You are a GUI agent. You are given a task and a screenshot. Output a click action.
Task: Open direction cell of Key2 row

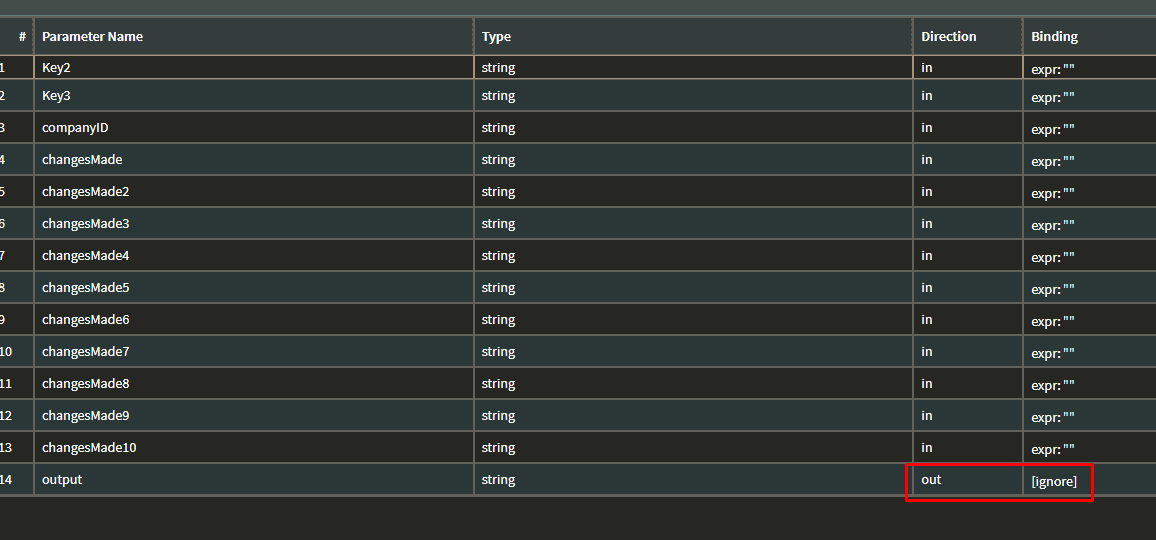967,67
